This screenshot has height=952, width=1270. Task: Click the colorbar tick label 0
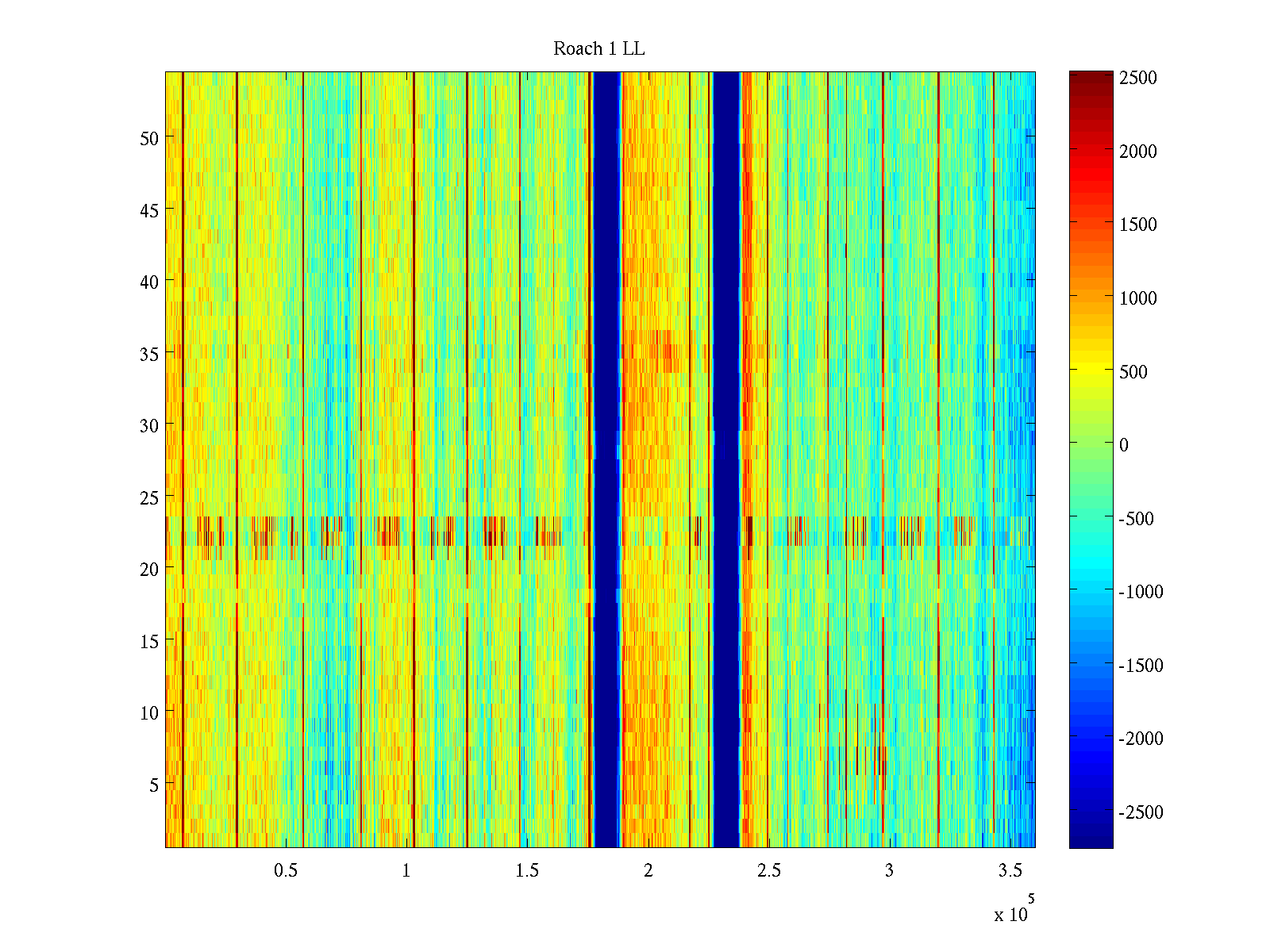tap(1123, 445)
